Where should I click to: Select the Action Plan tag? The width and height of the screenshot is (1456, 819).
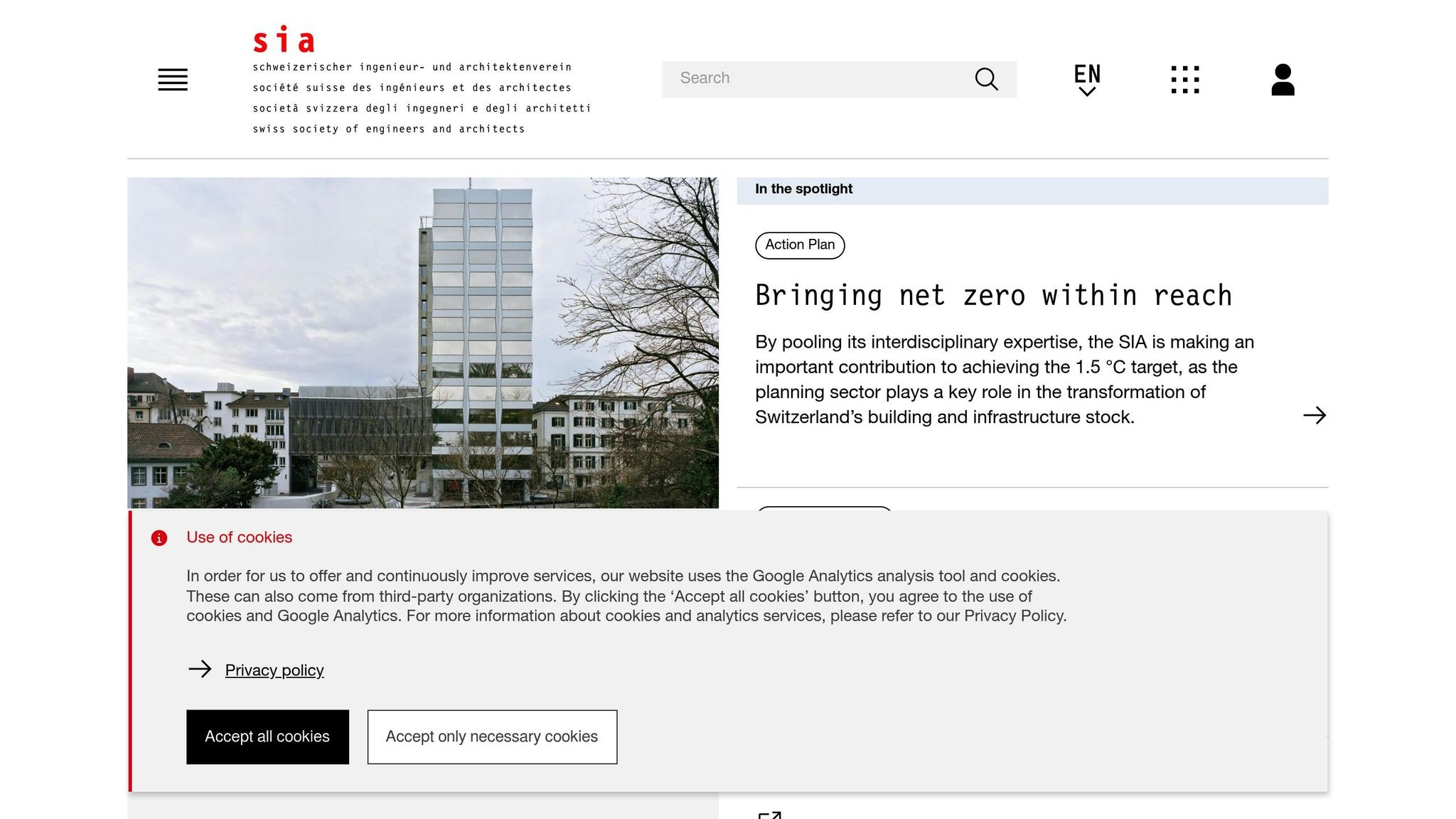[800, 245]
